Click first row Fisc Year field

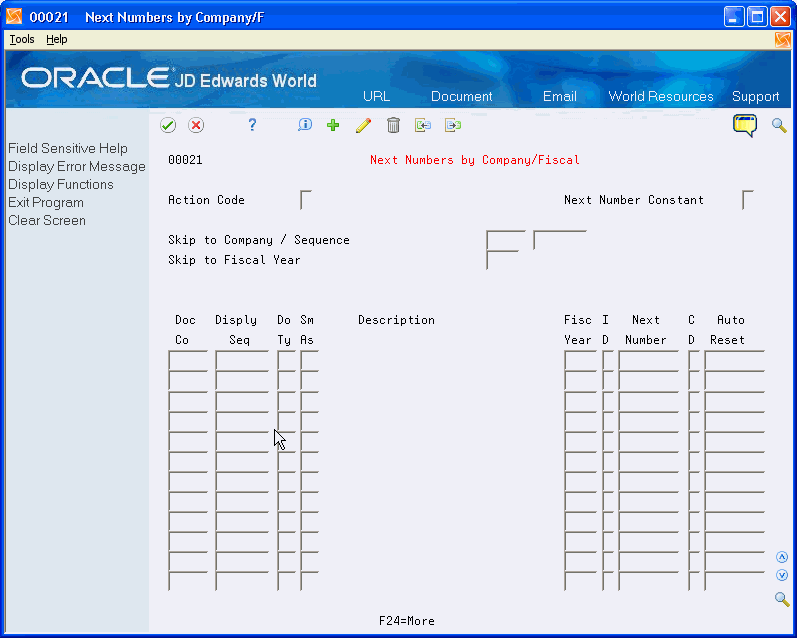[580, 360]
